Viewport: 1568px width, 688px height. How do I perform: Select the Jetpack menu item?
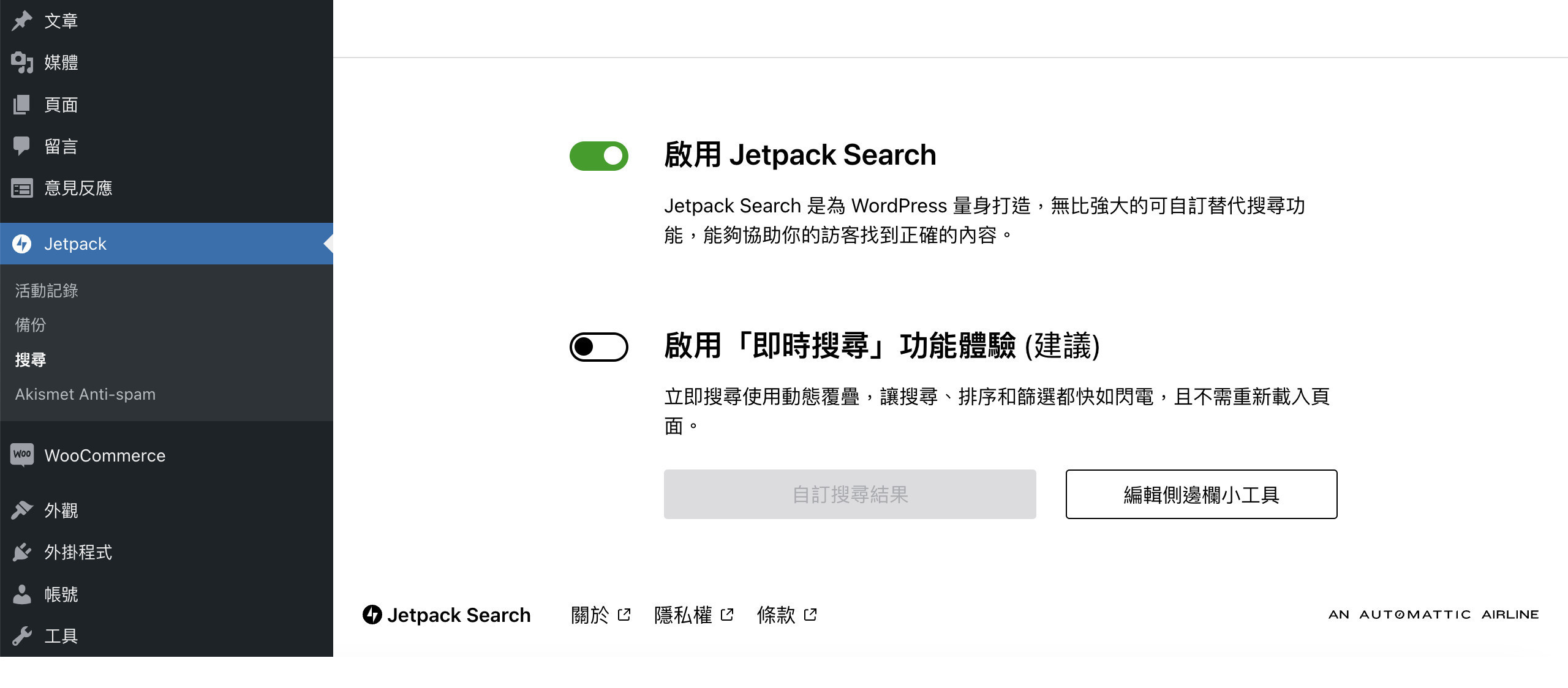[167, 244]
